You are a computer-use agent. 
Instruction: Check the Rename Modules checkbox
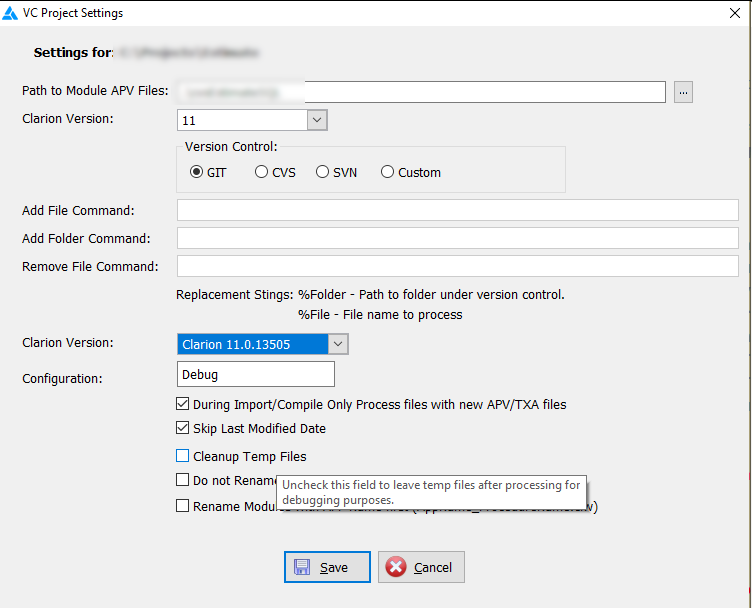tap(183, 506)
